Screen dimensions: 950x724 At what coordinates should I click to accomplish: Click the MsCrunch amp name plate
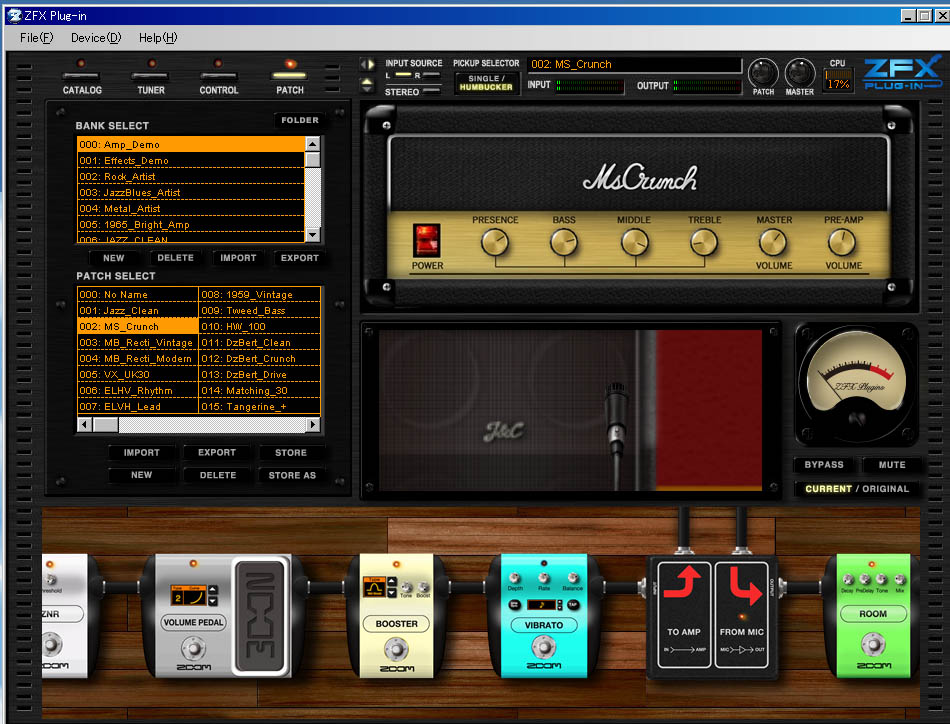(x=640, y=178)
